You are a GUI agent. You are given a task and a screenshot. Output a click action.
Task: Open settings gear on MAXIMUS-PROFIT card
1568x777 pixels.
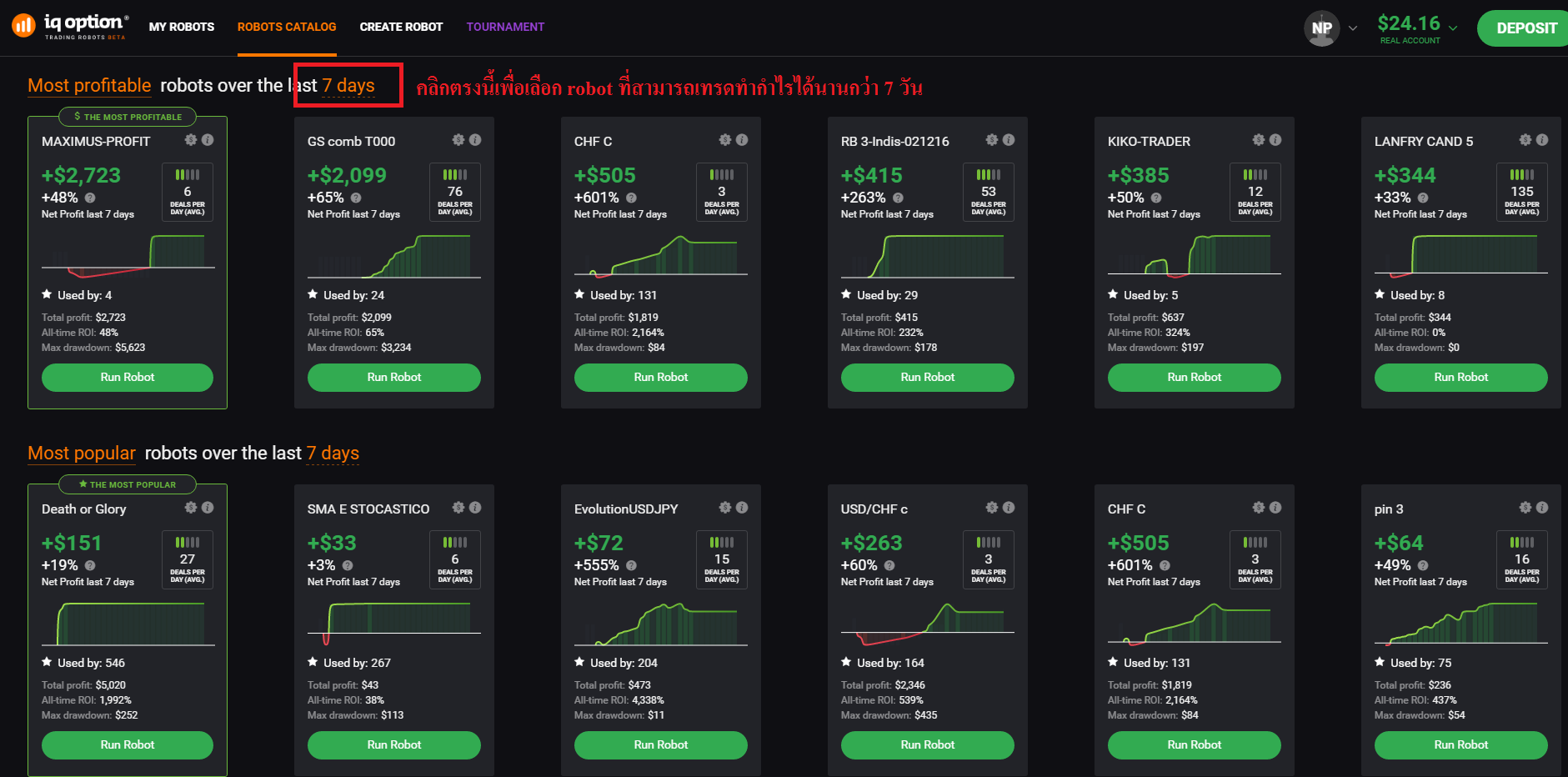coord(191,140)
